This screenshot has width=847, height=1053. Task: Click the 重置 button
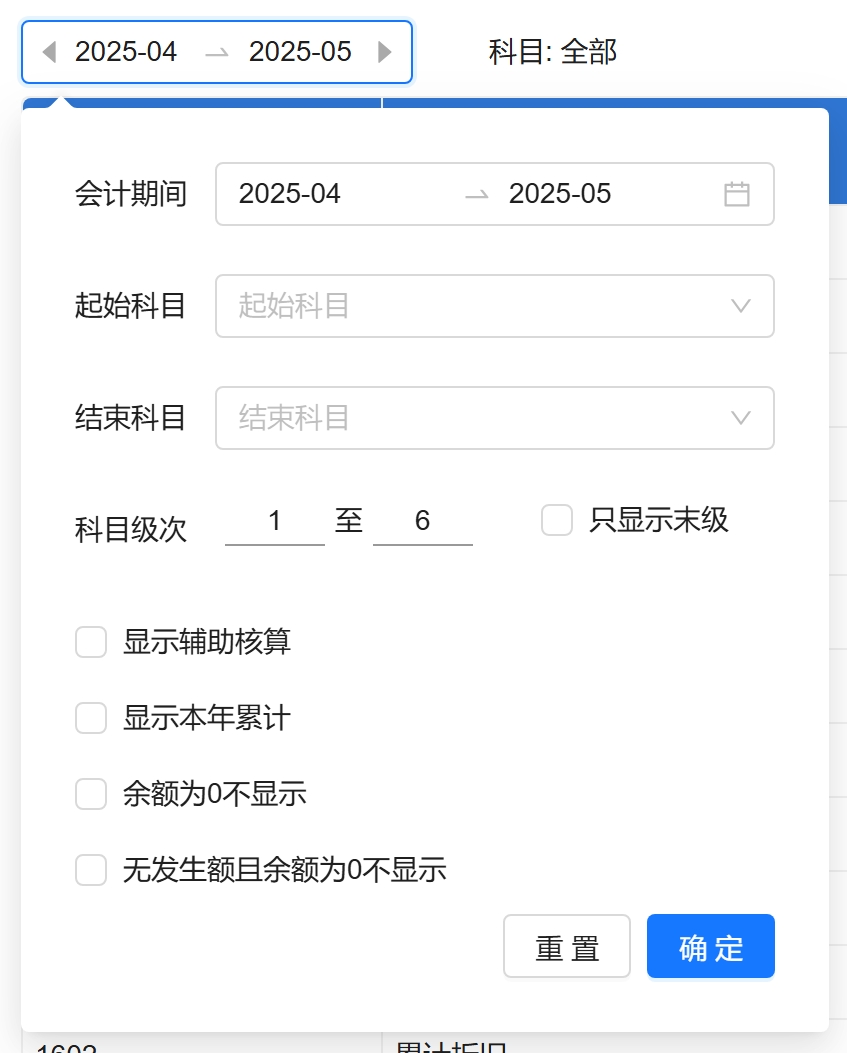567,946
